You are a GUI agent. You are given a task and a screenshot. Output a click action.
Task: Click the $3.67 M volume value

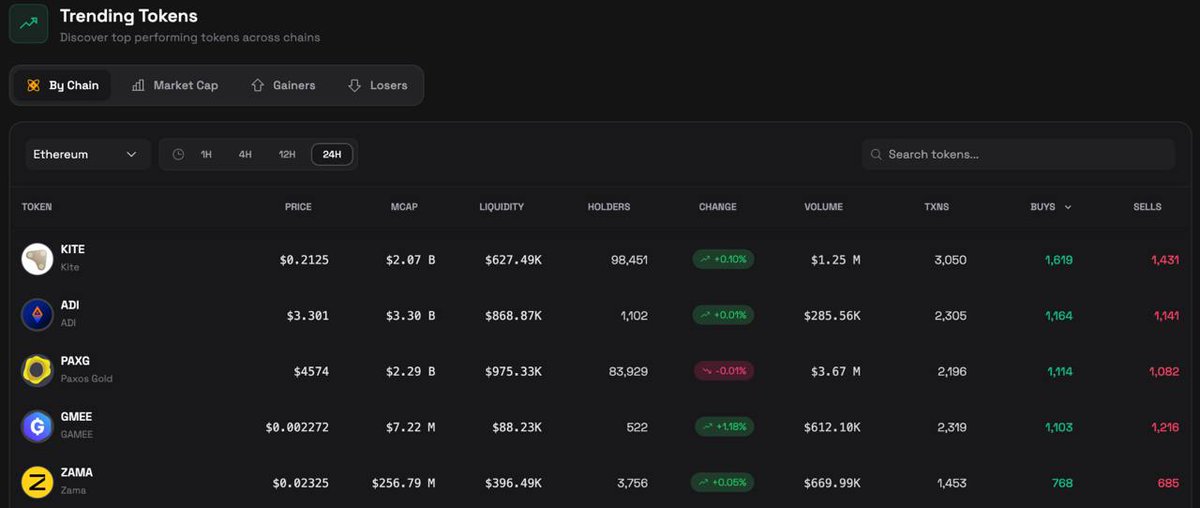[836, 372]
